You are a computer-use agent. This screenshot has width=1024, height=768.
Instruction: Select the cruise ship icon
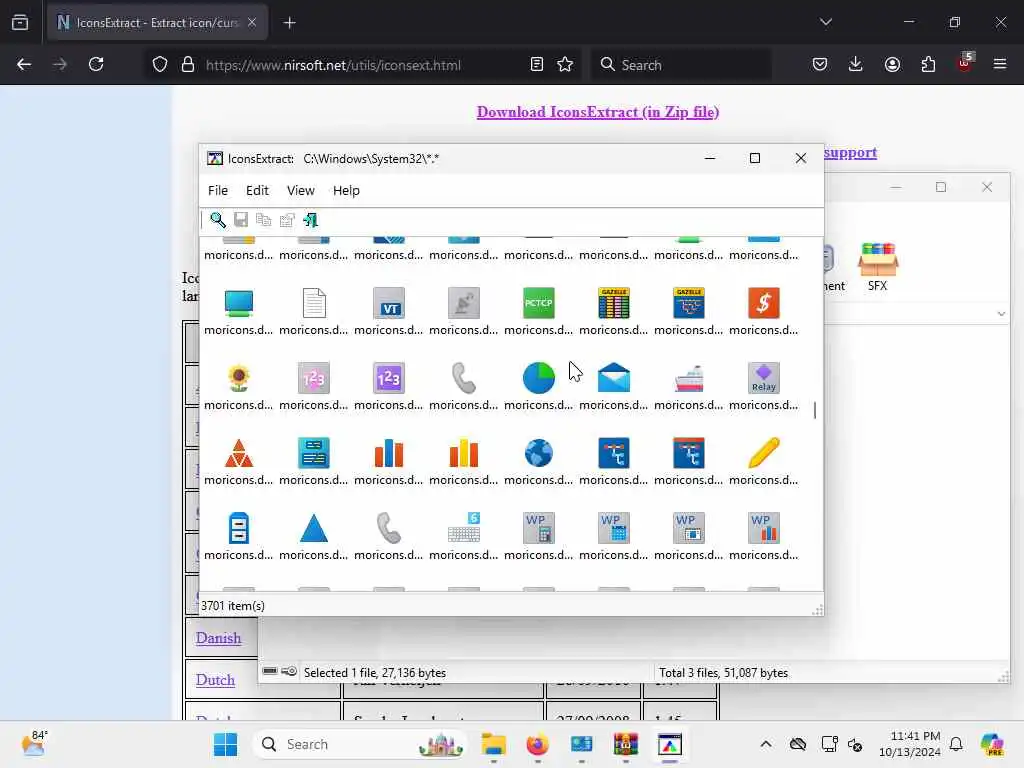[689, 378]
